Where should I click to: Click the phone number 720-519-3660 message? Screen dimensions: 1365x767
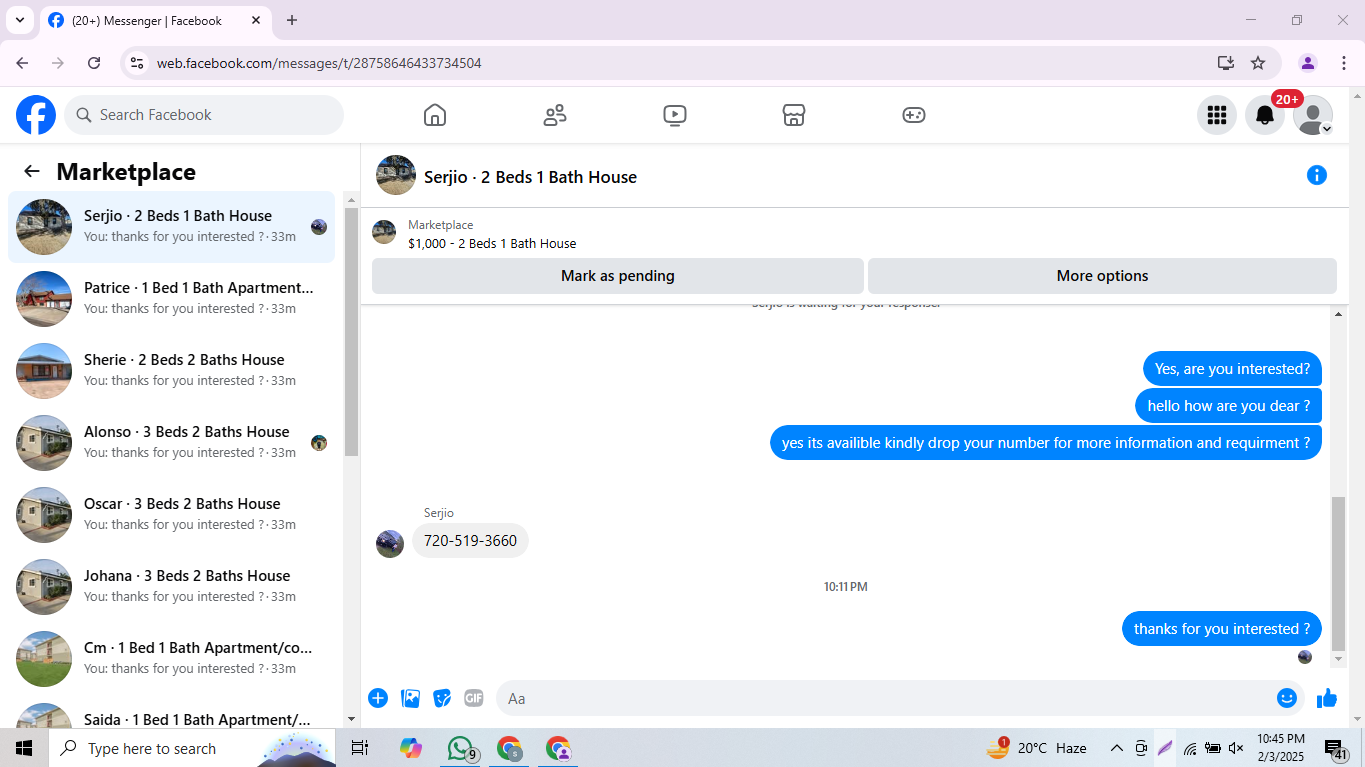[x=470, y=541]
